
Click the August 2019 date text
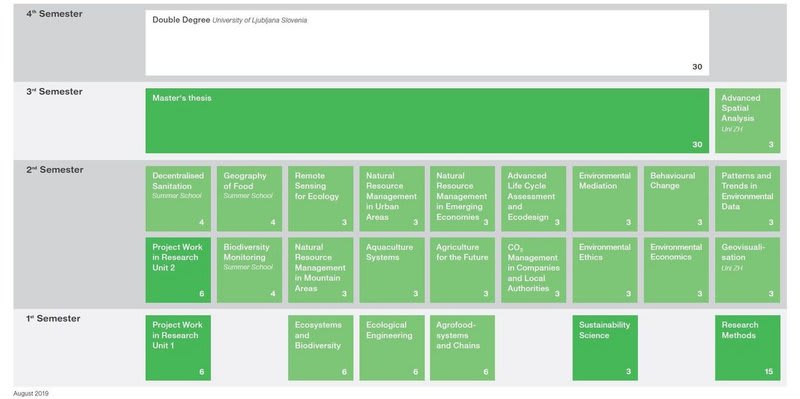tap(31, 393)
